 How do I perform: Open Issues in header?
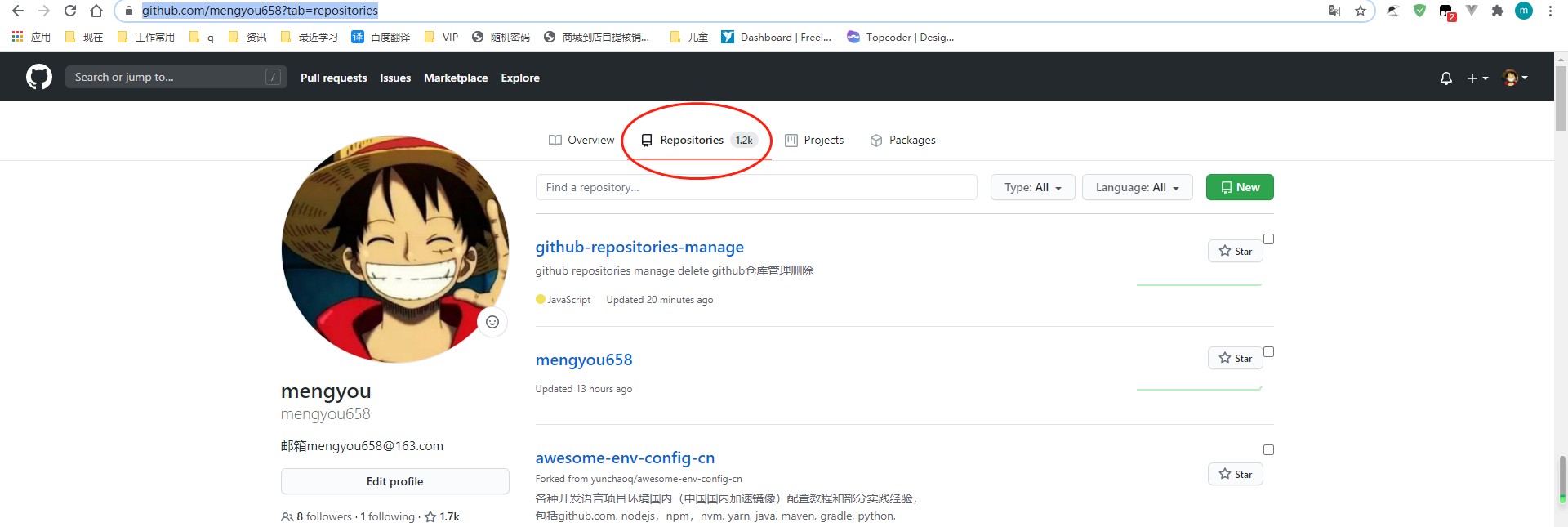pos(395,78)
